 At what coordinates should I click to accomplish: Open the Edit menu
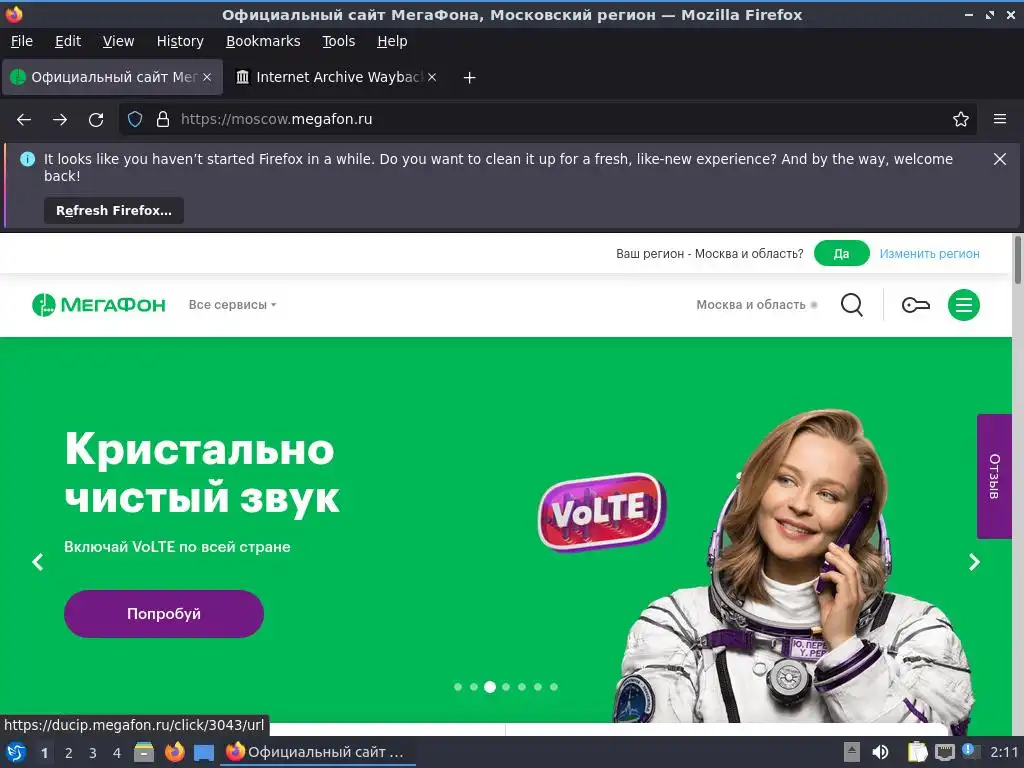click(68, 41)
